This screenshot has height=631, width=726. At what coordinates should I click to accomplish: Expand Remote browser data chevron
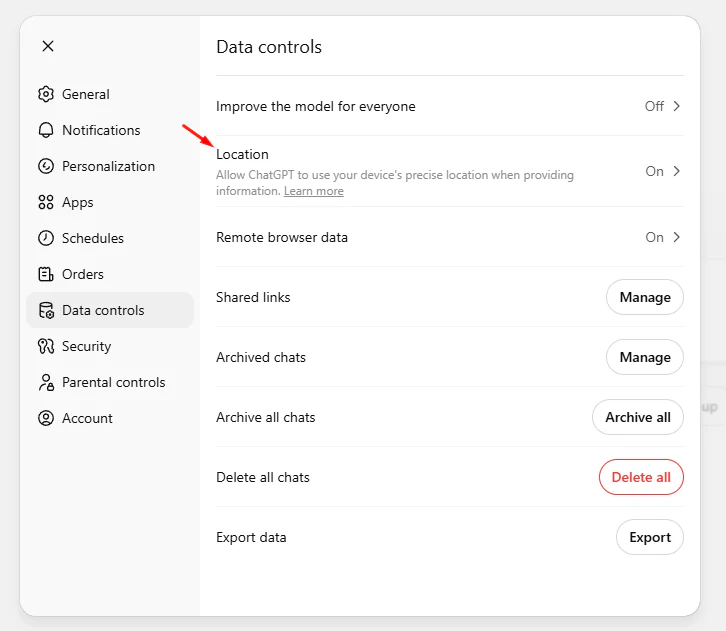(676, 237)
